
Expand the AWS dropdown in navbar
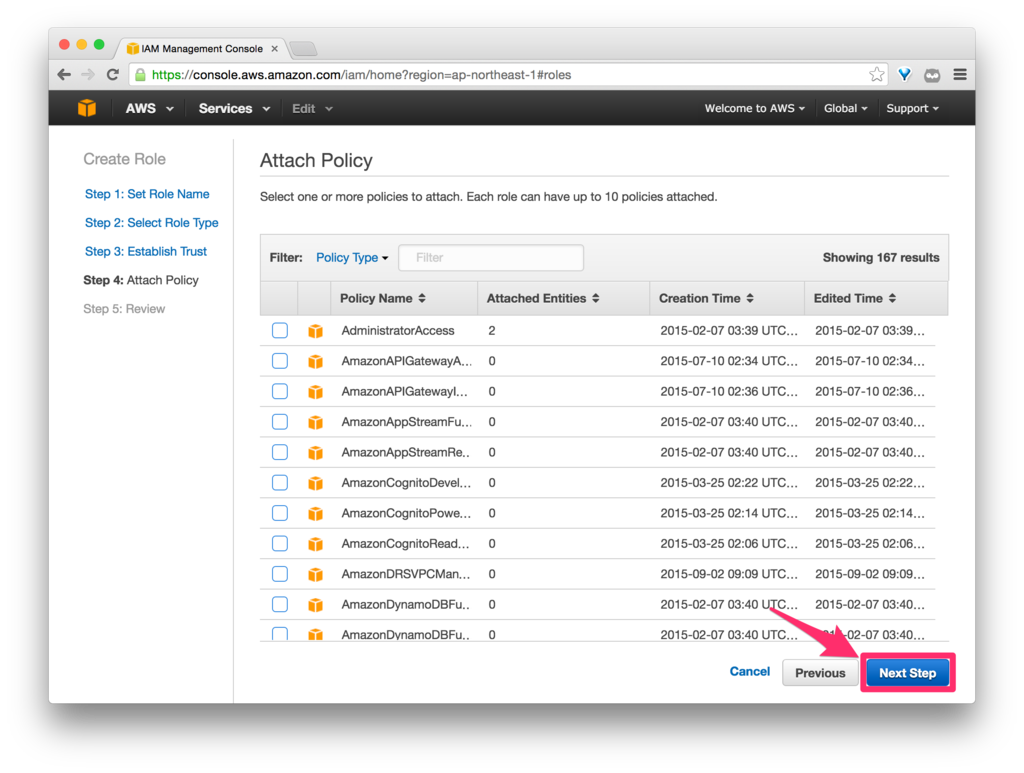pyautogui.click(x=149, y=108)
